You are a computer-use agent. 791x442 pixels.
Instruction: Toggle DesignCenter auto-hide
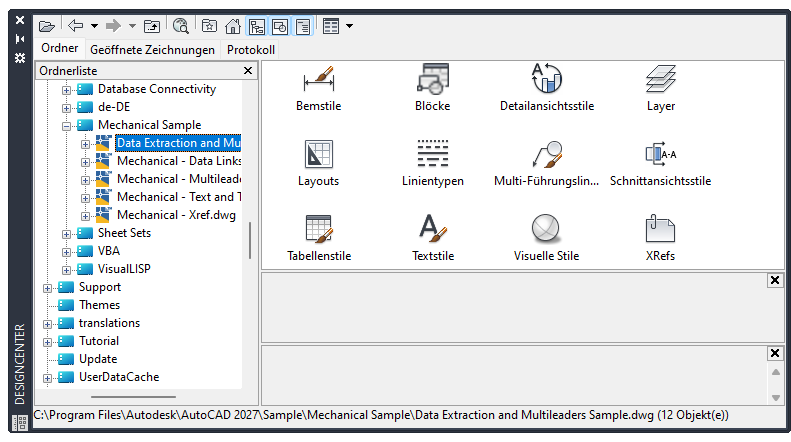click(x=20, y=39)
